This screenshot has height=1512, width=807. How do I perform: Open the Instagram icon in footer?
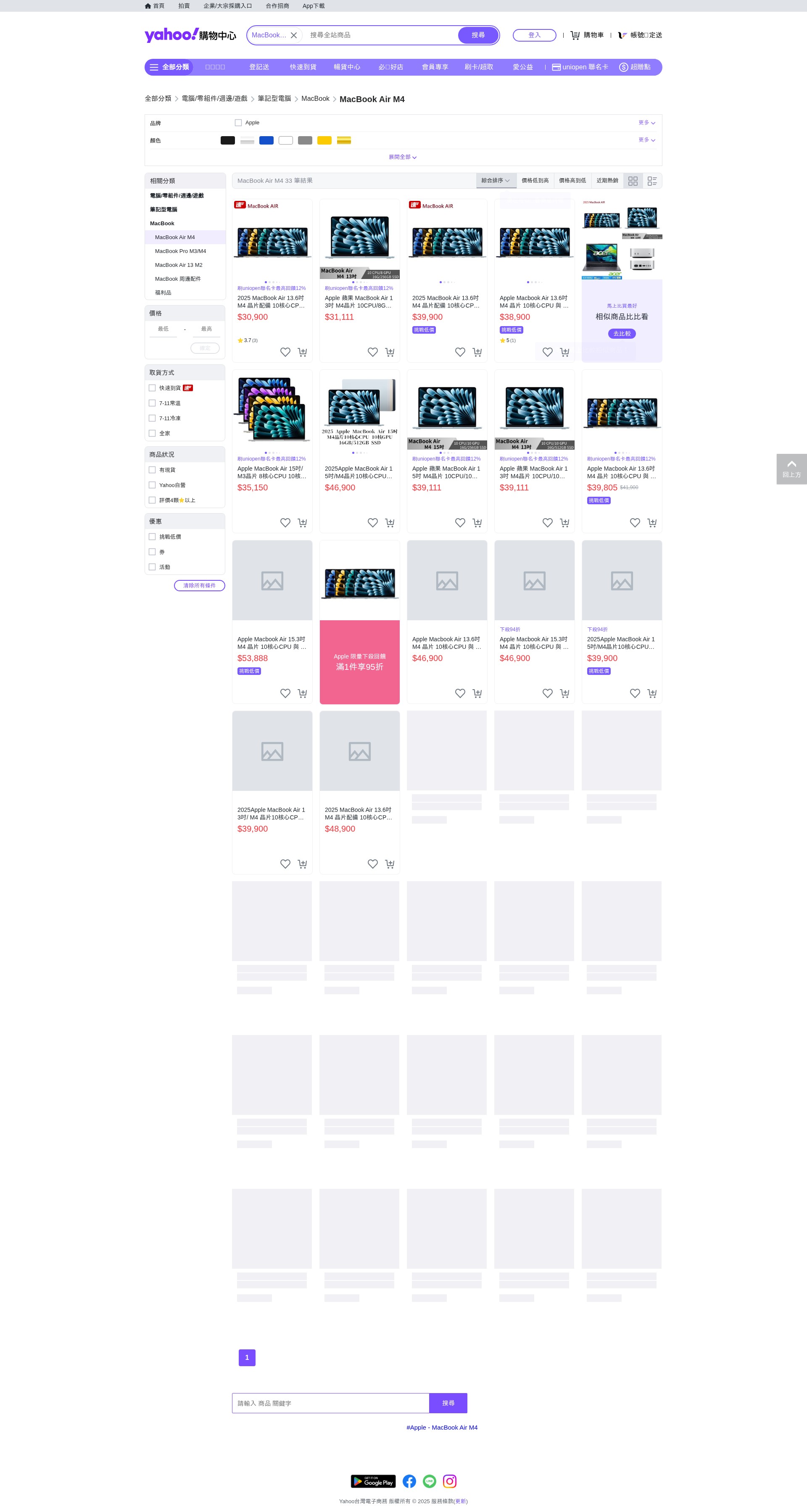coord(450,1481)
